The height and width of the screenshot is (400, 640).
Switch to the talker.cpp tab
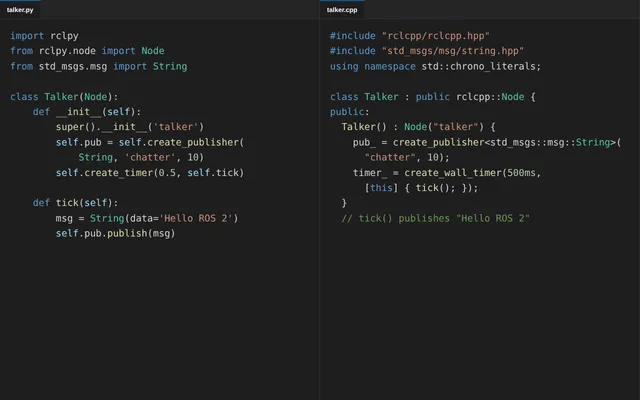point(342,10)
